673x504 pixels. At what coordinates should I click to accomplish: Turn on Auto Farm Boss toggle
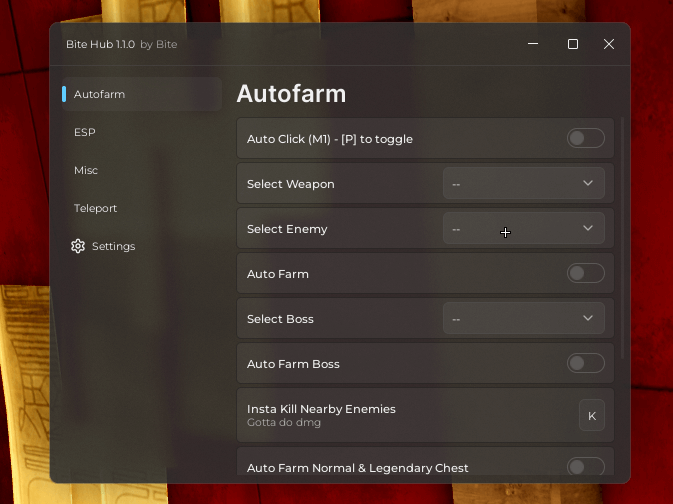coord(585,363)
